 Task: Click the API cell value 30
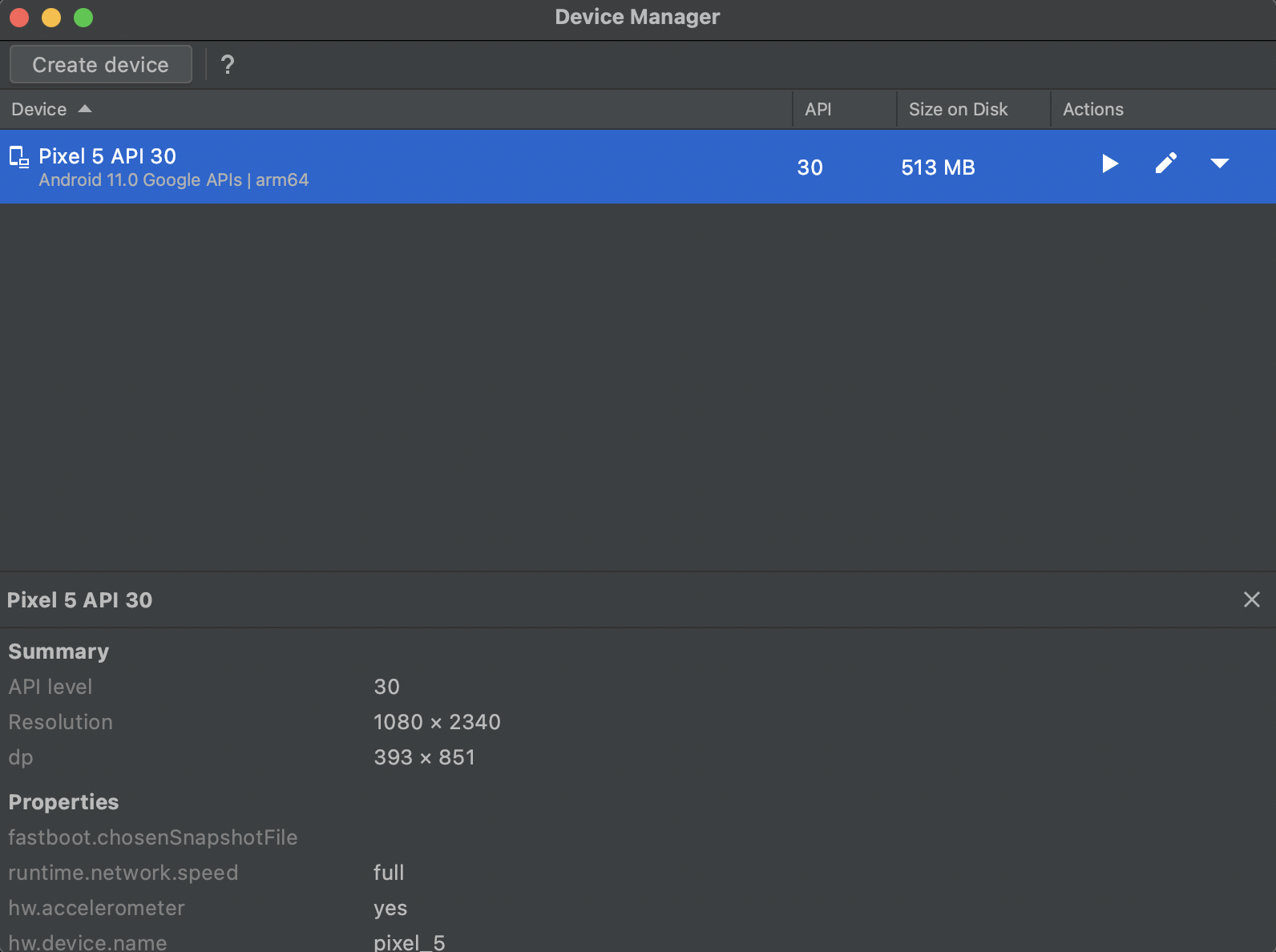[x=810, y=167]
